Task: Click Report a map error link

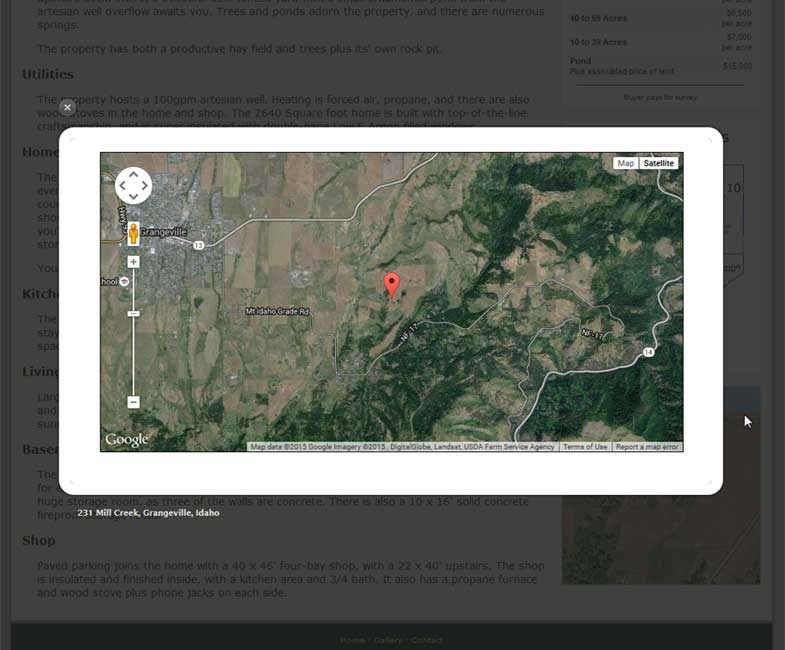Action: click(x=647, y=447)
